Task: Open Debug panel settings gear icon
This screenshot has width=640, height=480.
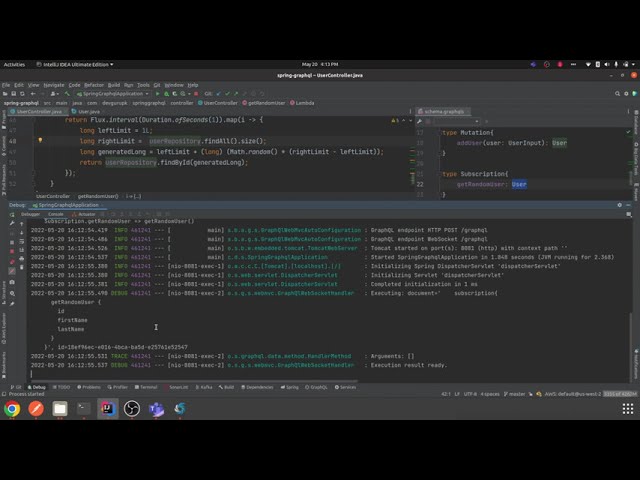Action: (620, 205)
